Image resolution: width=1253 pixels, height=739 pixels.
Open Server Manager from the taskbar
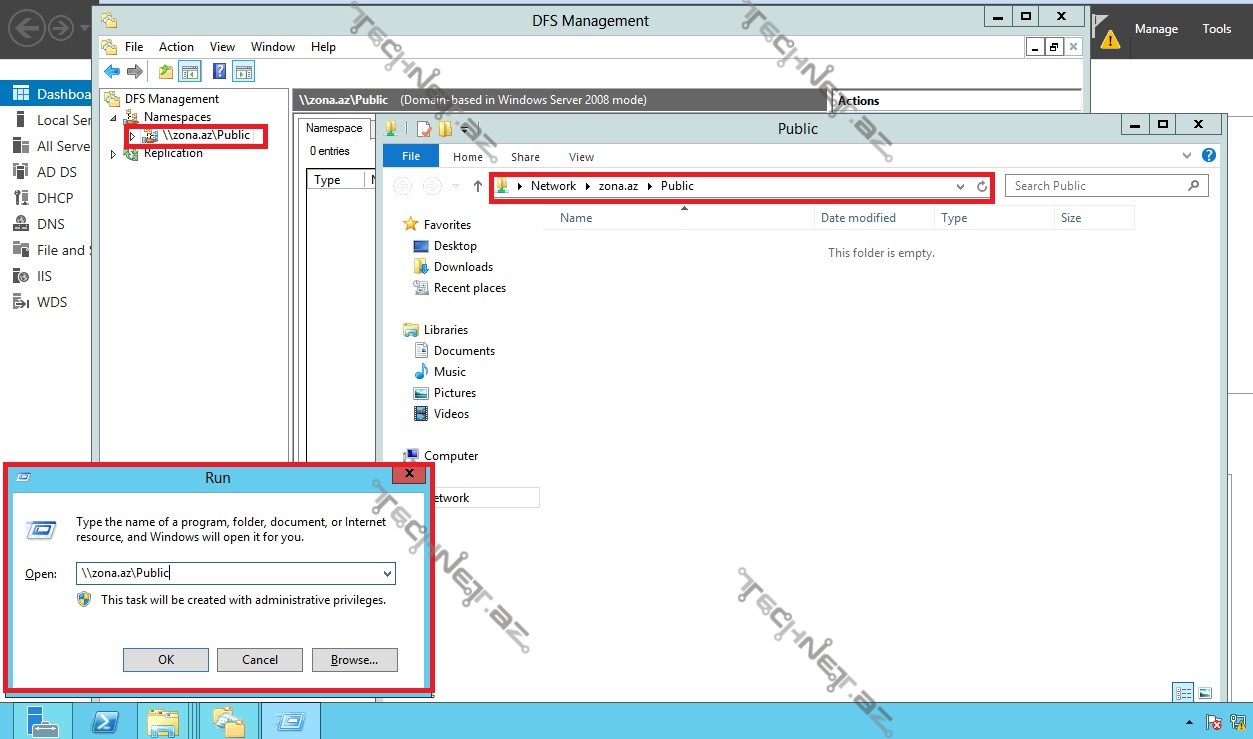pos(42,721)
